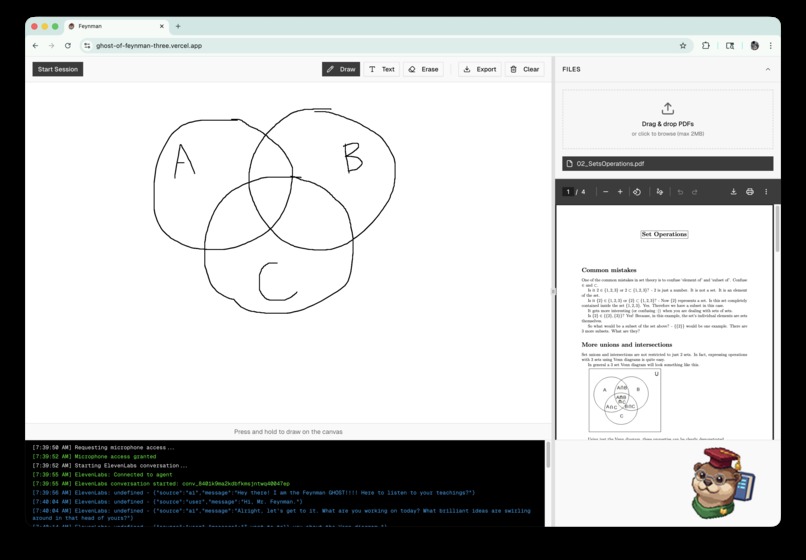Select the Text tool
The image size is (806, 560).
pos(381,69)
